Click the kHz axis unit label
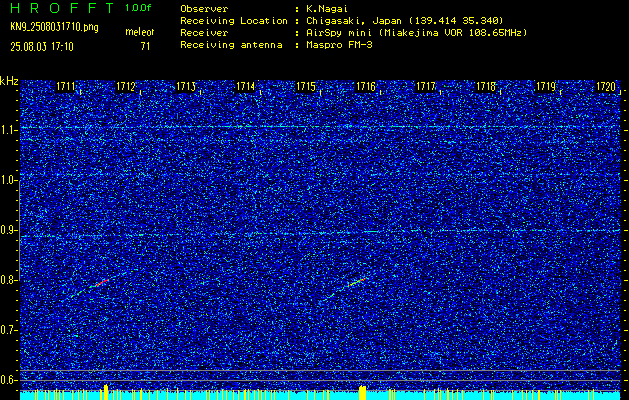This screenshot has width=629, height=400. pyautogui.click(x=9, y=81)
